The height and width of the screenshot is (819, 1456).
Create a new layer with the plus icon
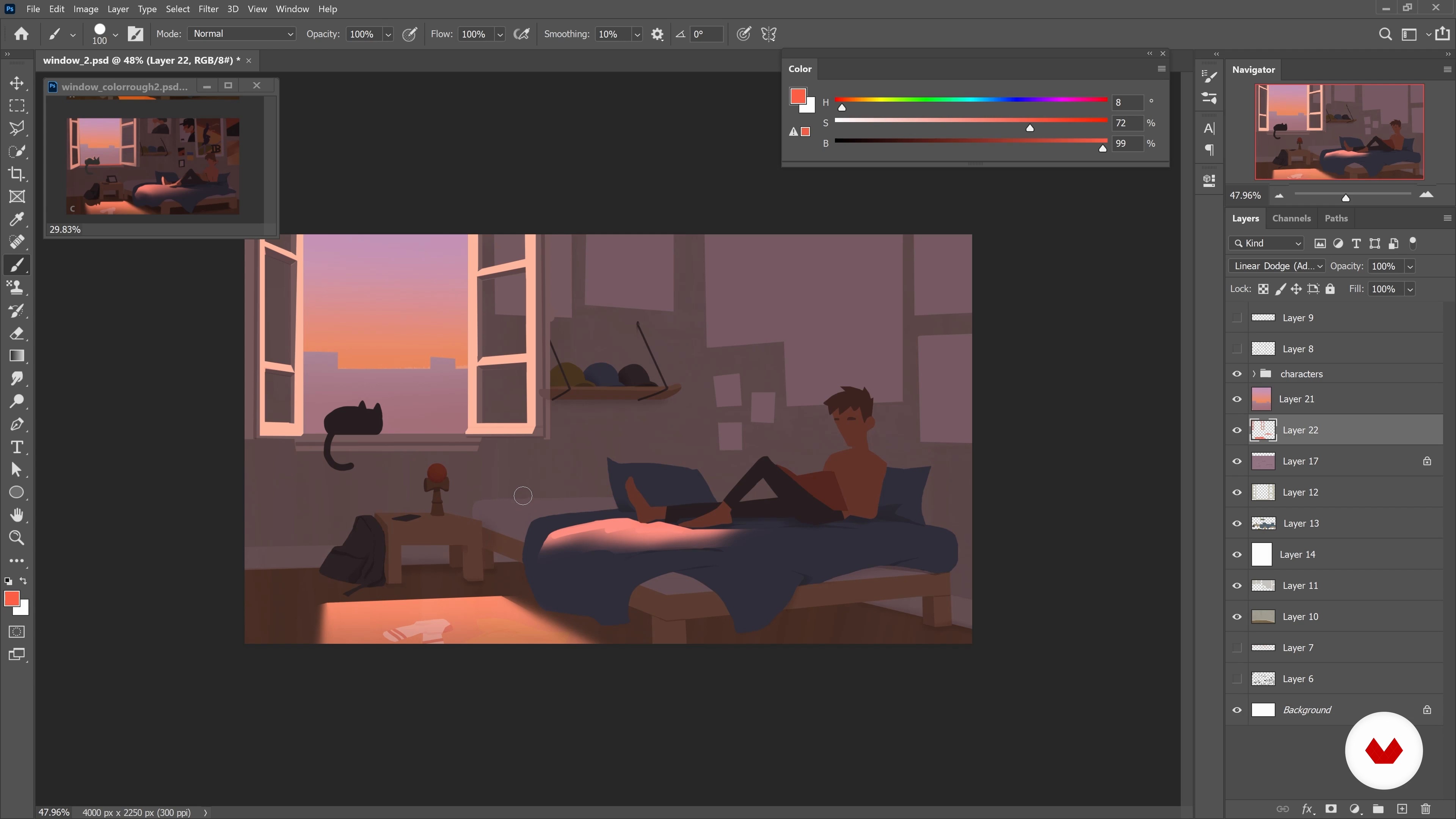pyautogui.click(x=1402, y=809)
